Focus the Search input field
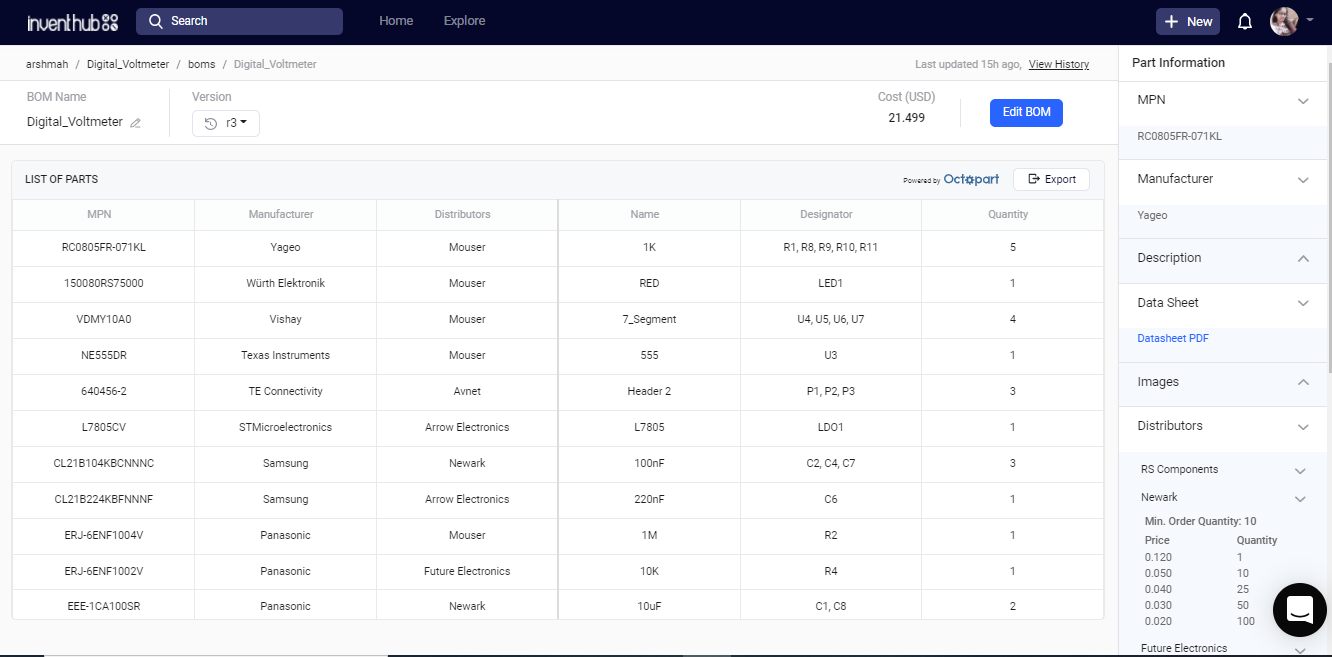The width and height of the screenshot is (1332, 657). pos(239,21)
